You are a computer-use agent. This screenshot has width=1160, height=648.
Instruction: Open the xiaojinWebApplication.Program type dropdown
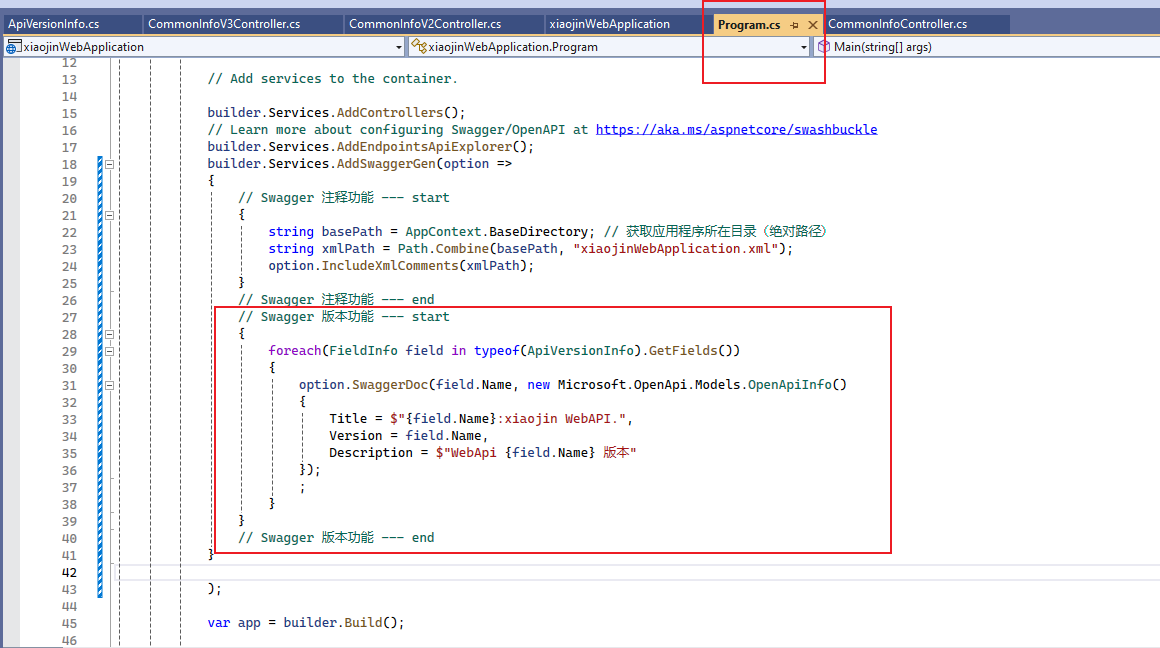805,46
